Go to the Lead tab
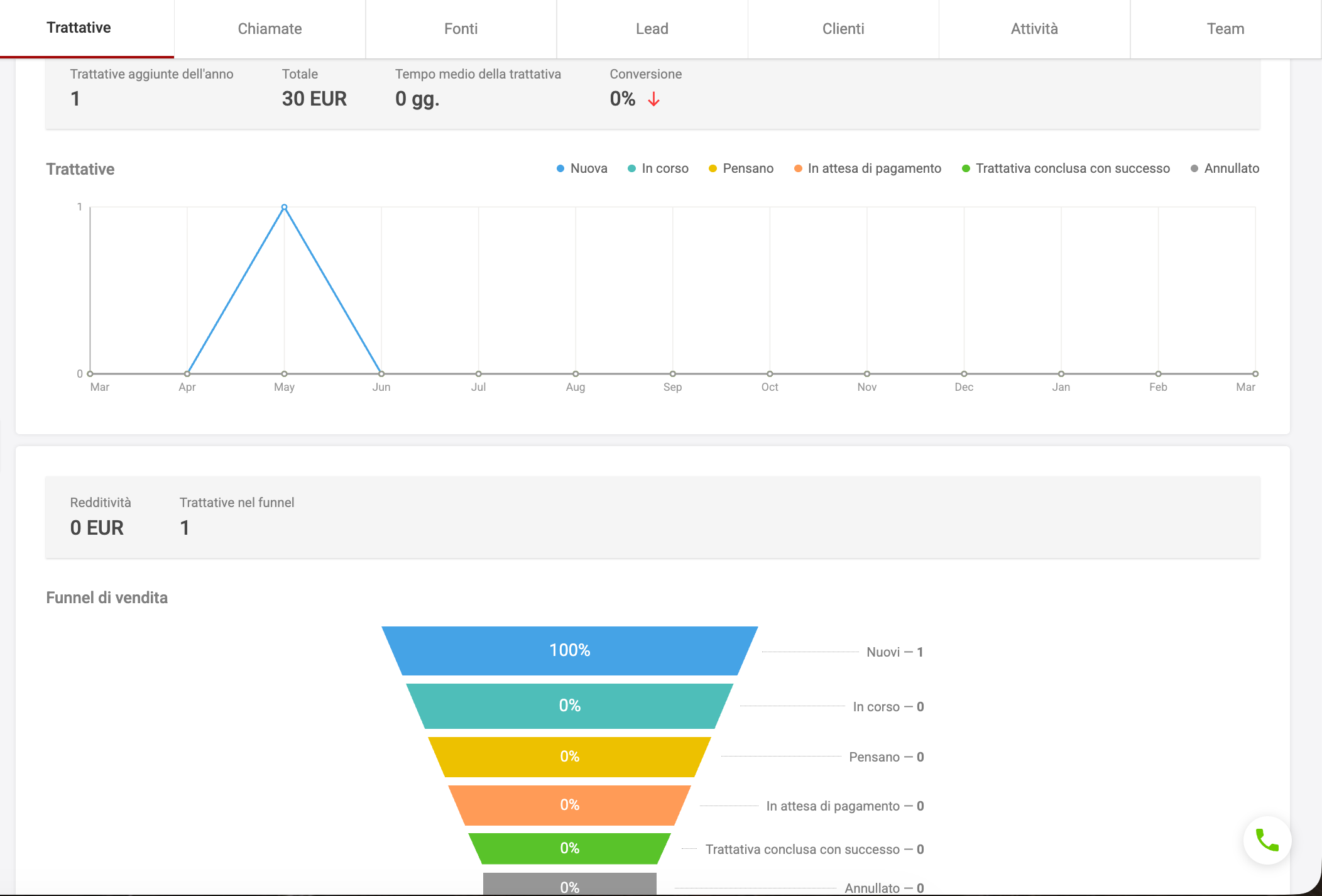 pos(652,29)
